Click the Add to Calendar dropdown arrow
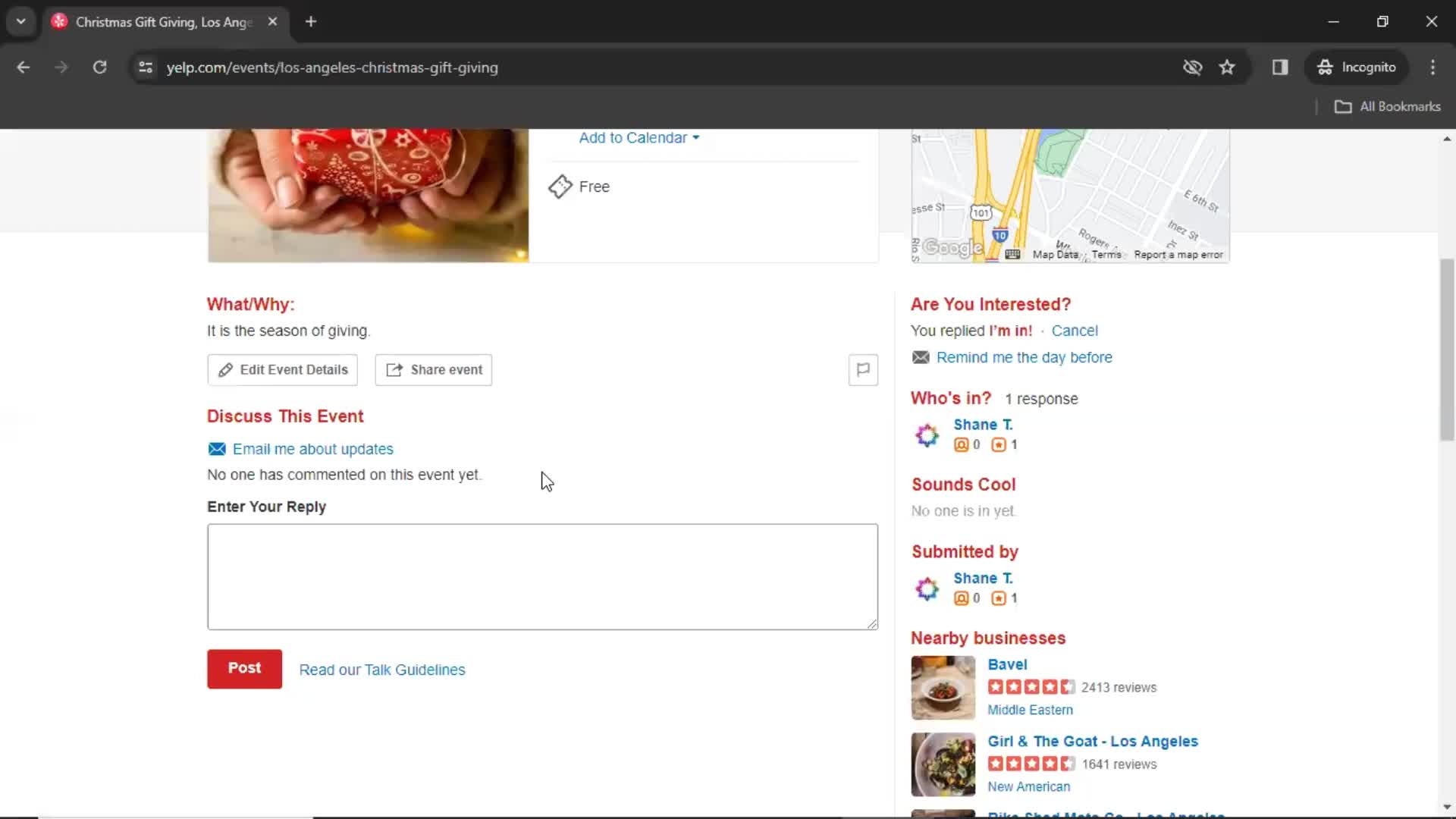The width and height of the screenshot is (1456, 819). click(x=697, y=137)
